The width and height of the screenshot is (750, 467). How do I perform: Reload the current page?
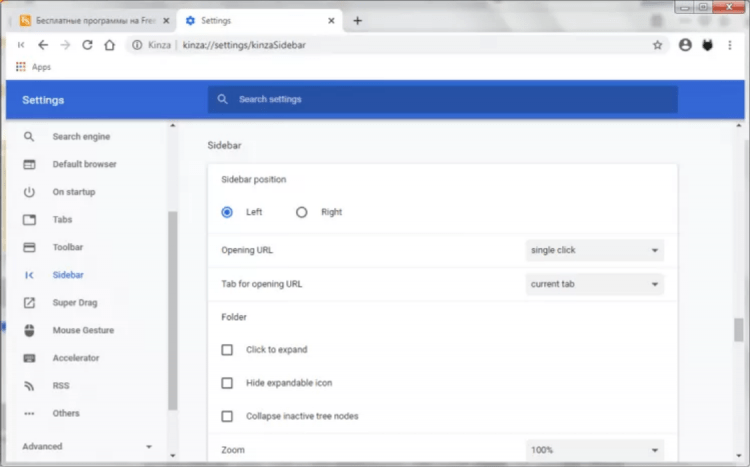point(87,45)
